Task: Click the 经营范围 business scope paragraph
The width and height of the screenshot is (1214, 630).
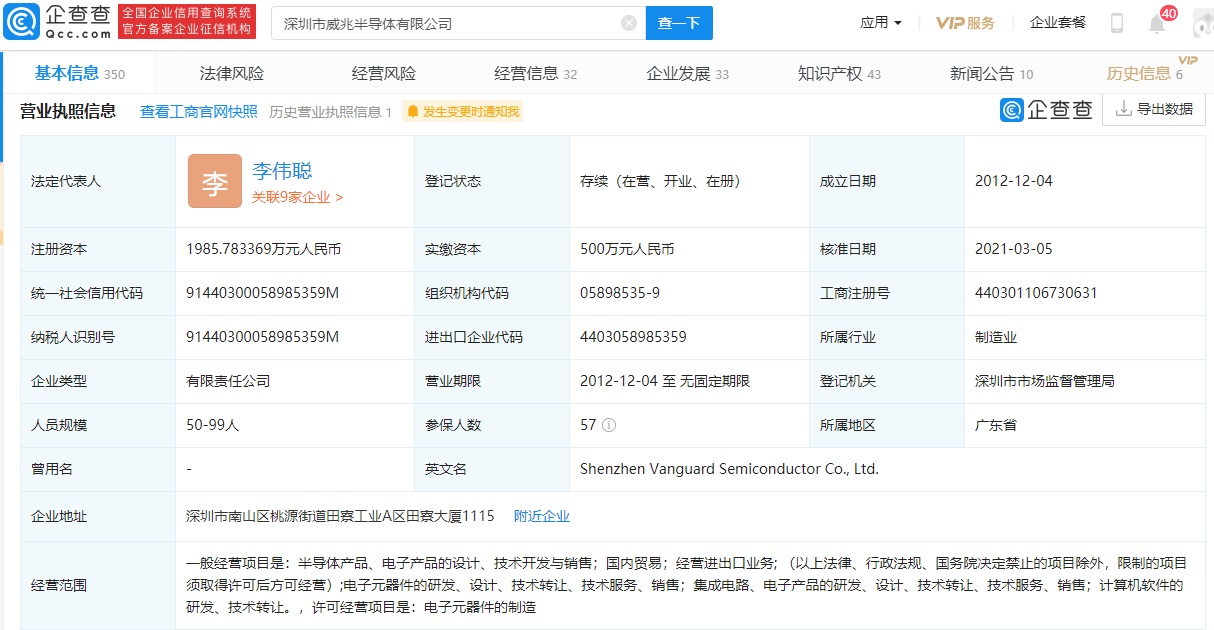Action: (685, 584)
